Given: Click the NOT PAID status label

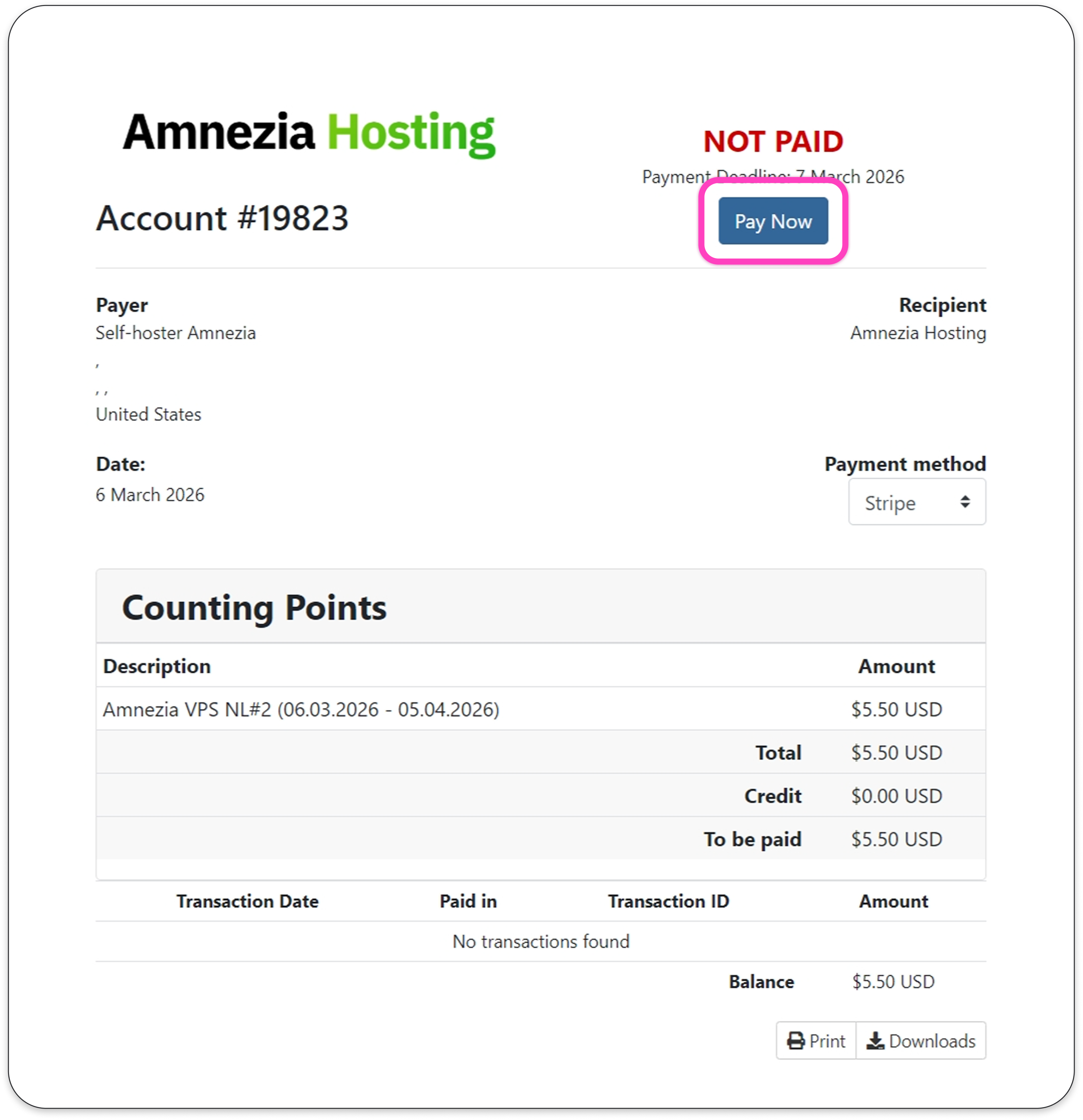Looking at the screenshot, I should [773, 141].
